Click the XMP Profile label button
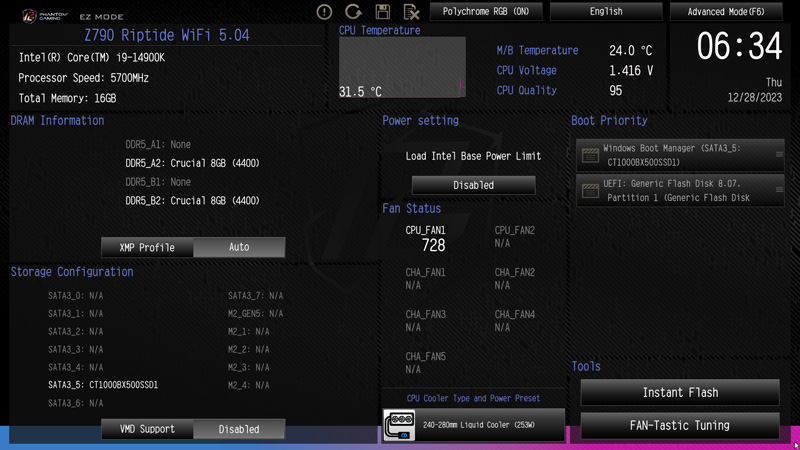The width and height of the screenshot is (800, 450). pyautogui.click(x=147, y=247)
